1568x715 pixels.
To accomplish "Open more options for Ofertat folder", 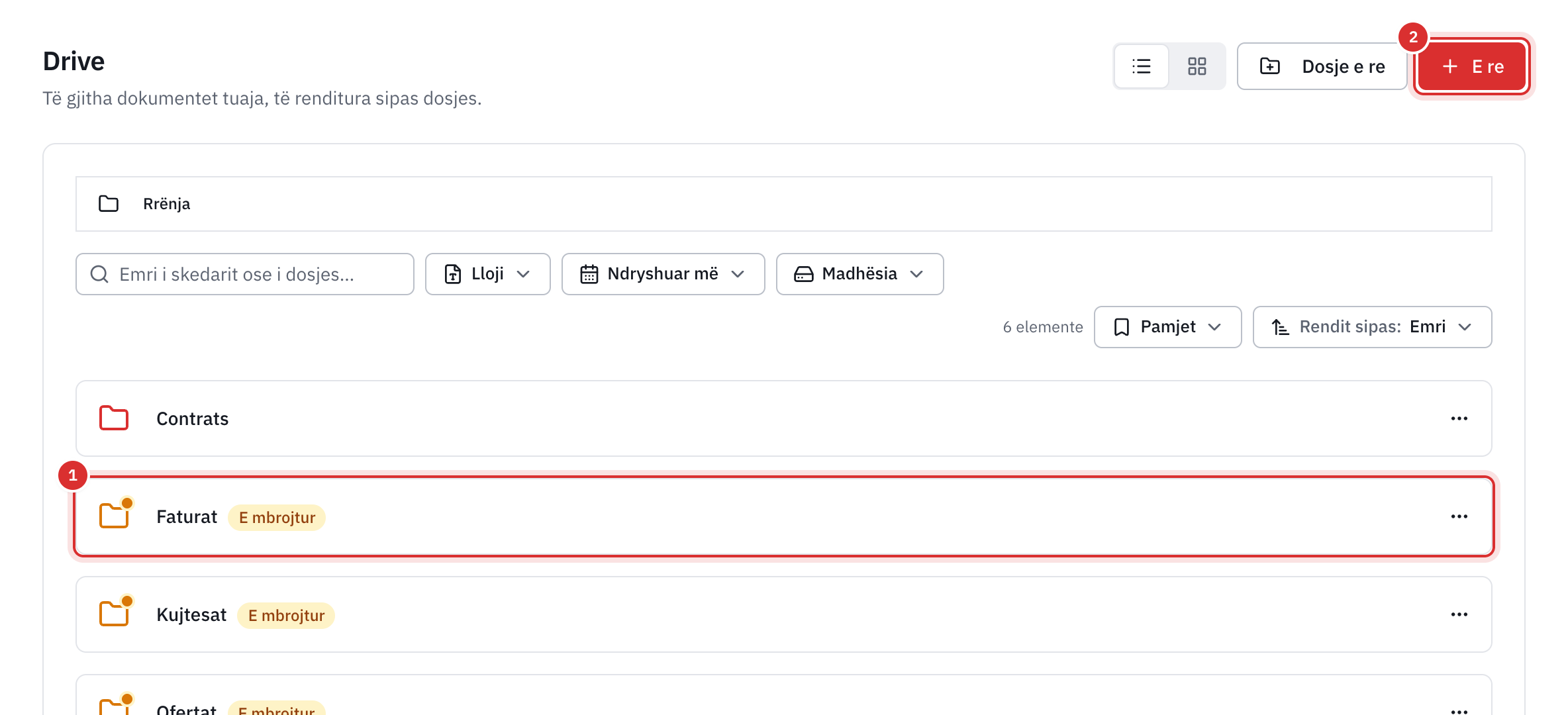I will coord(1459,710).
